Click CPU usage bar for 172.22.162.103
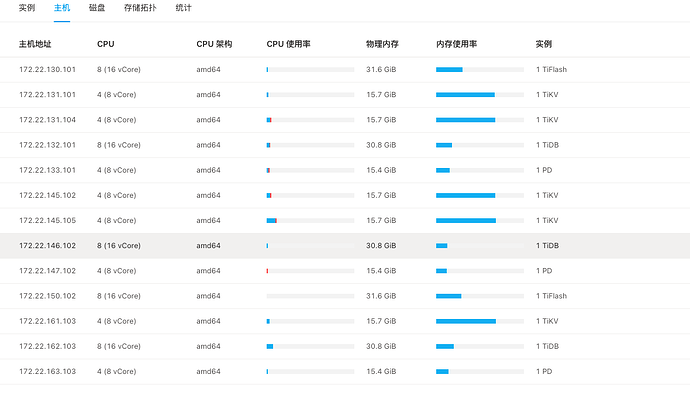The width and height of the screenshot is (690, 394). pyautogui.click(x=310, y=346)
